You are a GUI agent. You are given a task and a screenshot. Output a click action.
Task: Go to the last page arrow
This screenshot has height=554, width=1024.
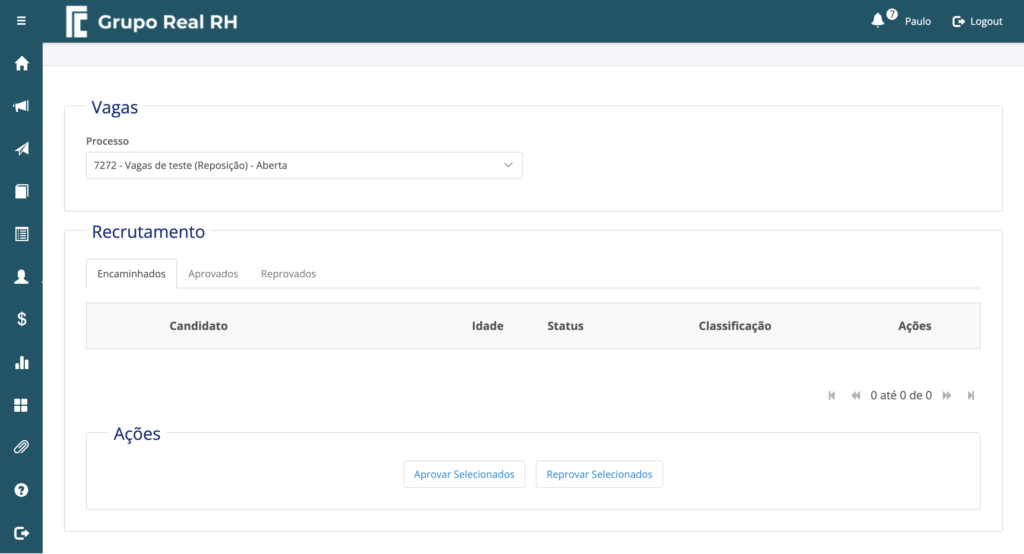[x=971, y=395]
